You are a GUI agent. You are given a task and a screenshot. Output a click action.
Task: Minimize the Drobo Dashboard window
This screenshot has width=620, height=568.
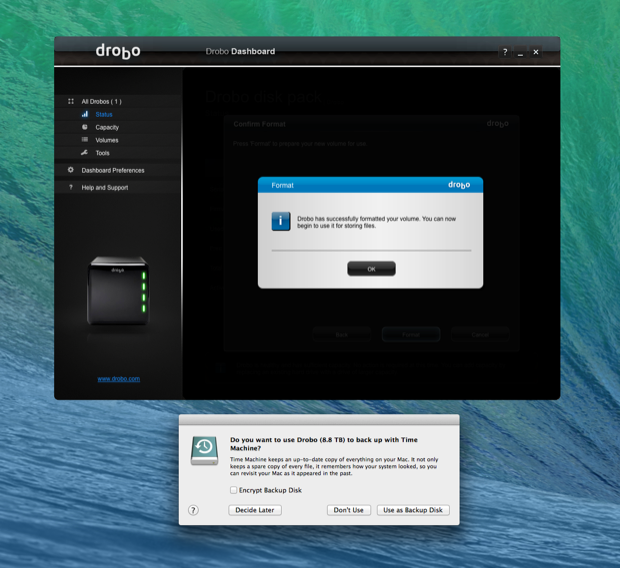(x=520, y=52)
